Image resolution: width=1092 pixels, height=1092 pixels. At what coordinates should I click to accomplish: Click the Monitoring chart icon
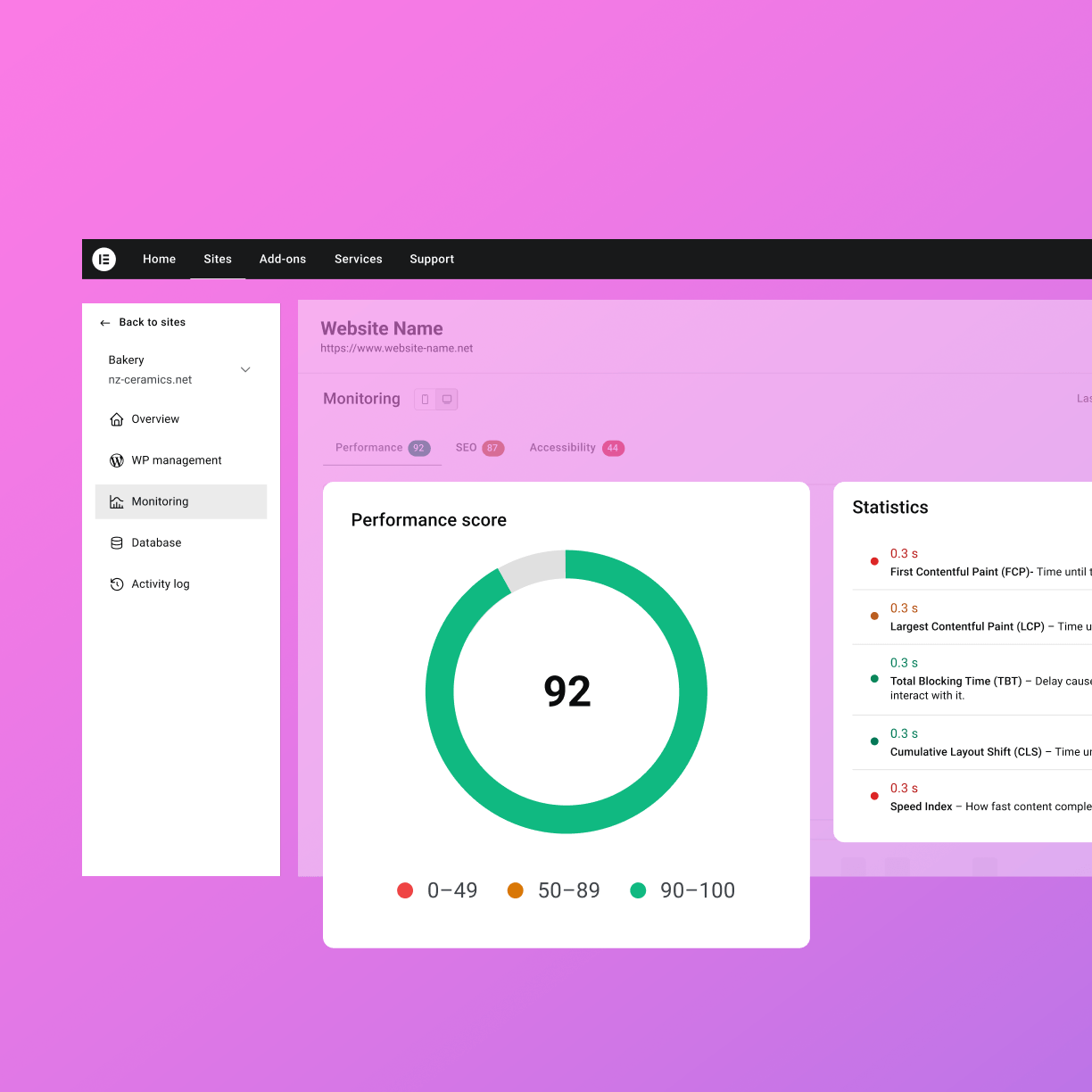[116, 502]
